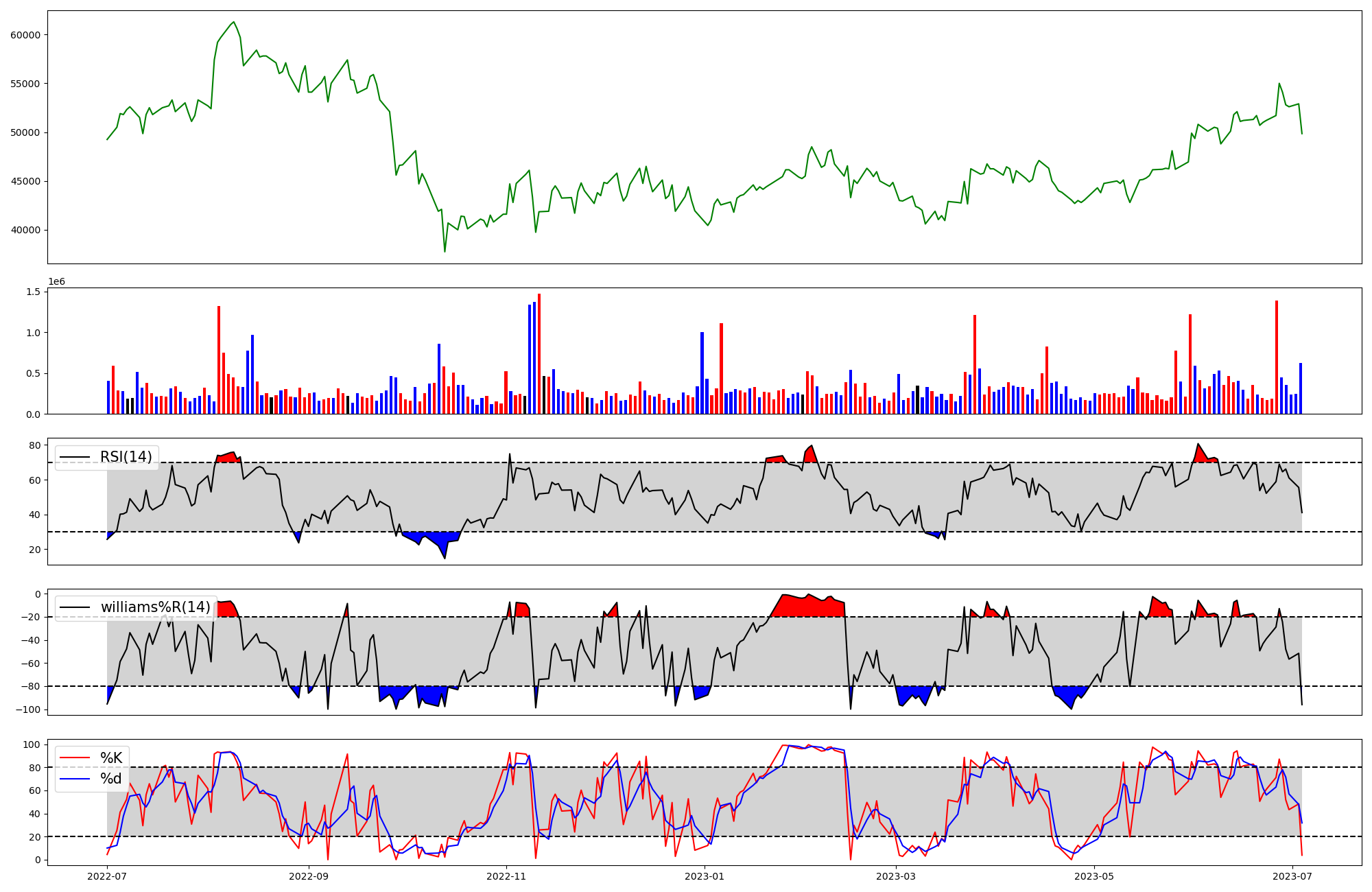Screen dimensions: 1372x892
Task: Select the 2023-01 x-axis date tick
Action: [705, 876]
